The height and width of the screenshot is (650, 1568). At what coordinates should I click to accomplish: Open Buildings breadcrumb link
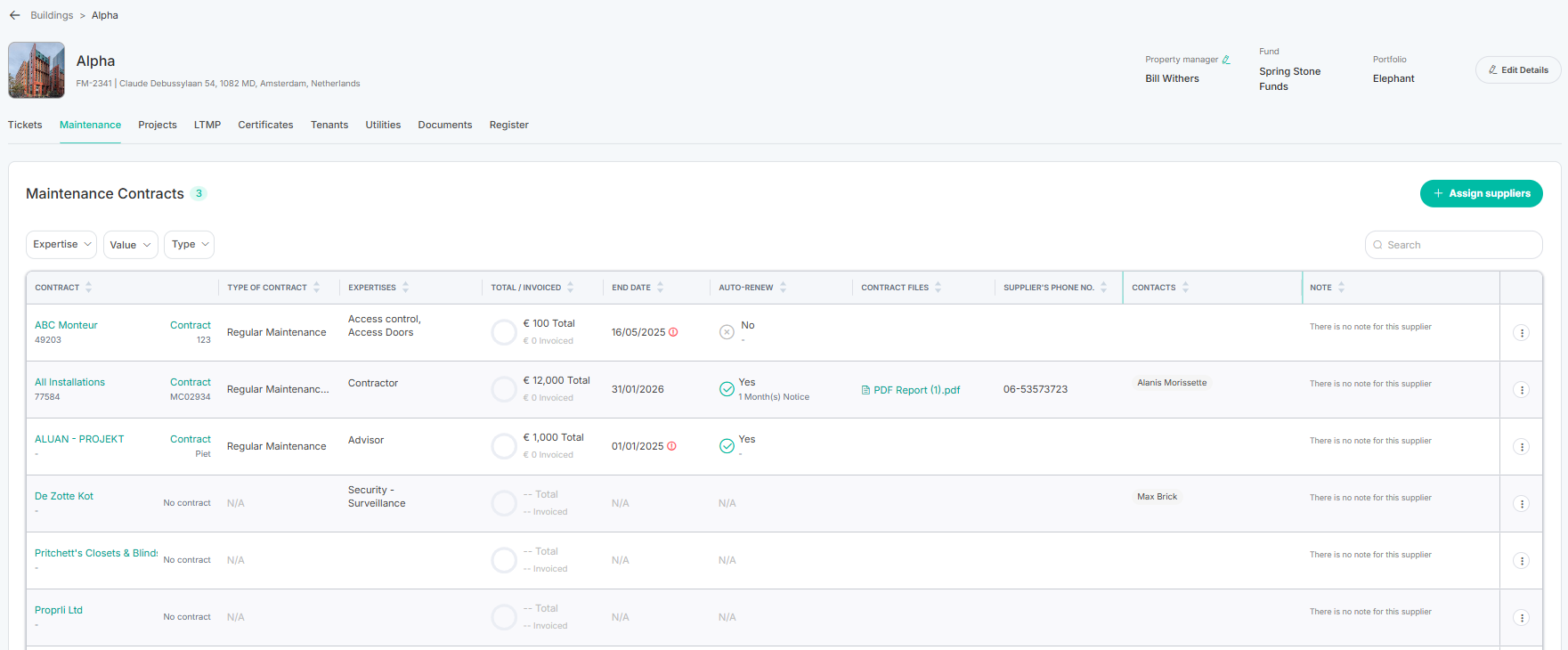click(52, 15)
